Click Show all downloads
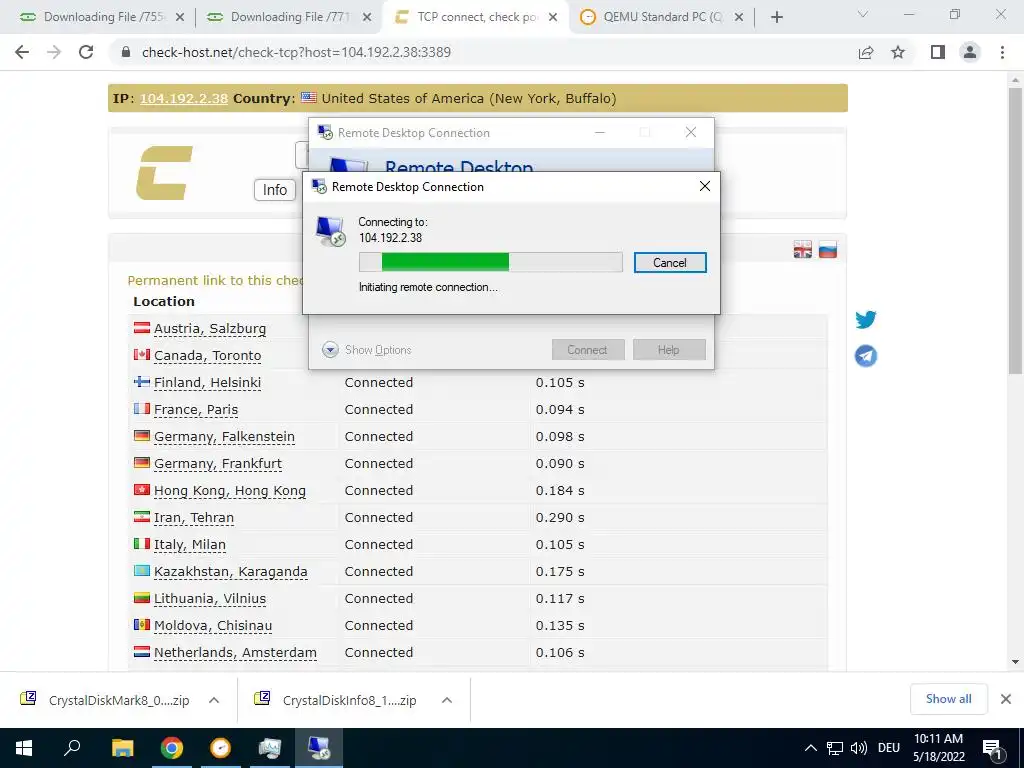1024x768 pixels. tap(948, 699)
